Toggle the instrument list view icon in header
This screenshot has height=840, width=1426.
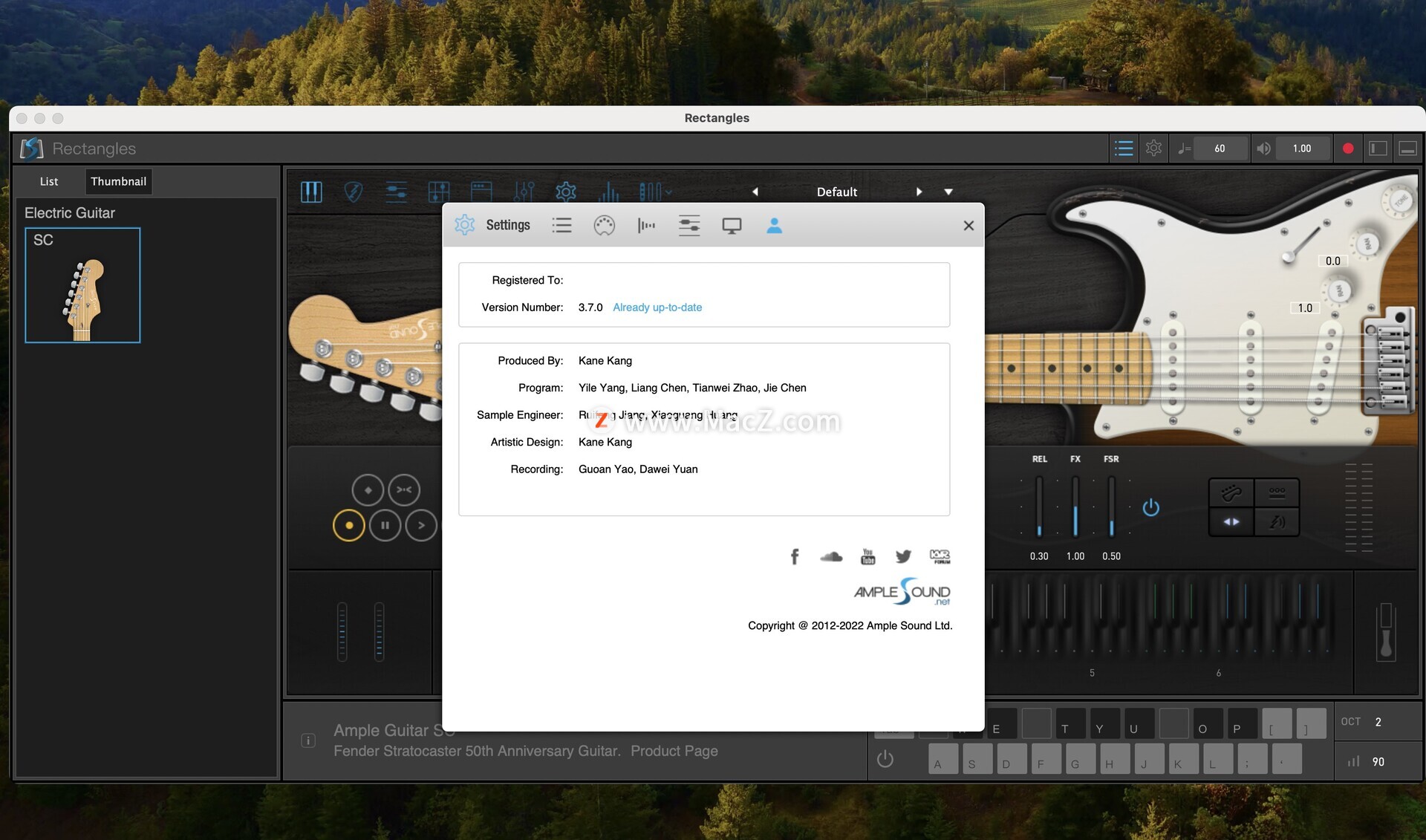click(1124, 149)
